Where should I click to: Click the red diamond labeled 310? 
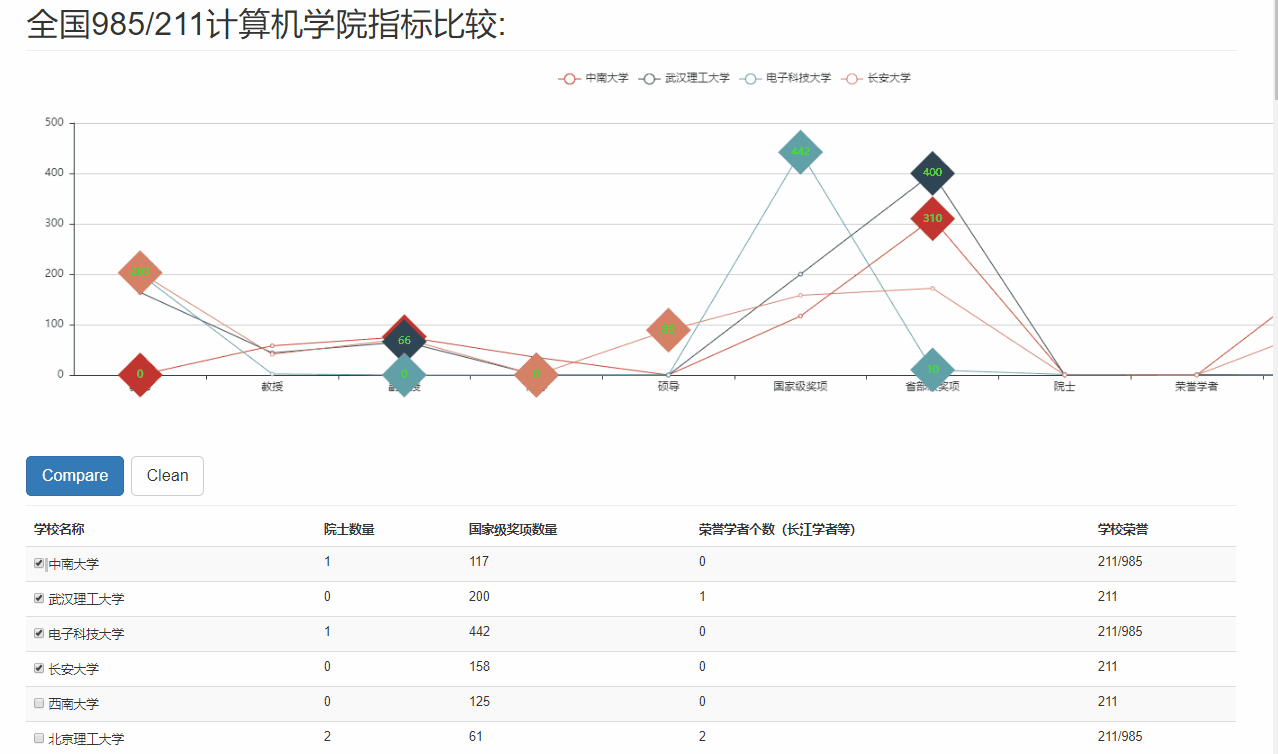click(932, 220)
